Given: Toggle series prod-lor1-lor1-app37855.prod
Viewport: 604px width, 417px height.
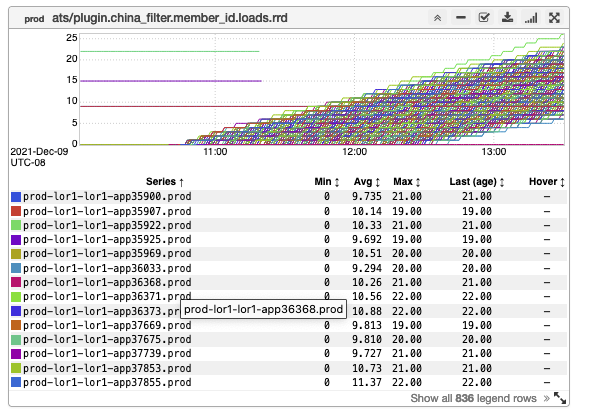Looking at the screenshot, I should pos(106,382).
